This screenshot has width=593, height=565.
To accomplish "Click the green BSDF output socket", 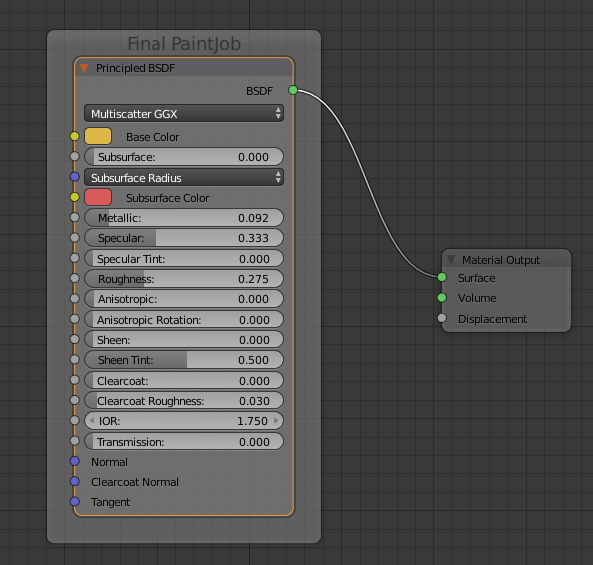I will coord(293,90).
